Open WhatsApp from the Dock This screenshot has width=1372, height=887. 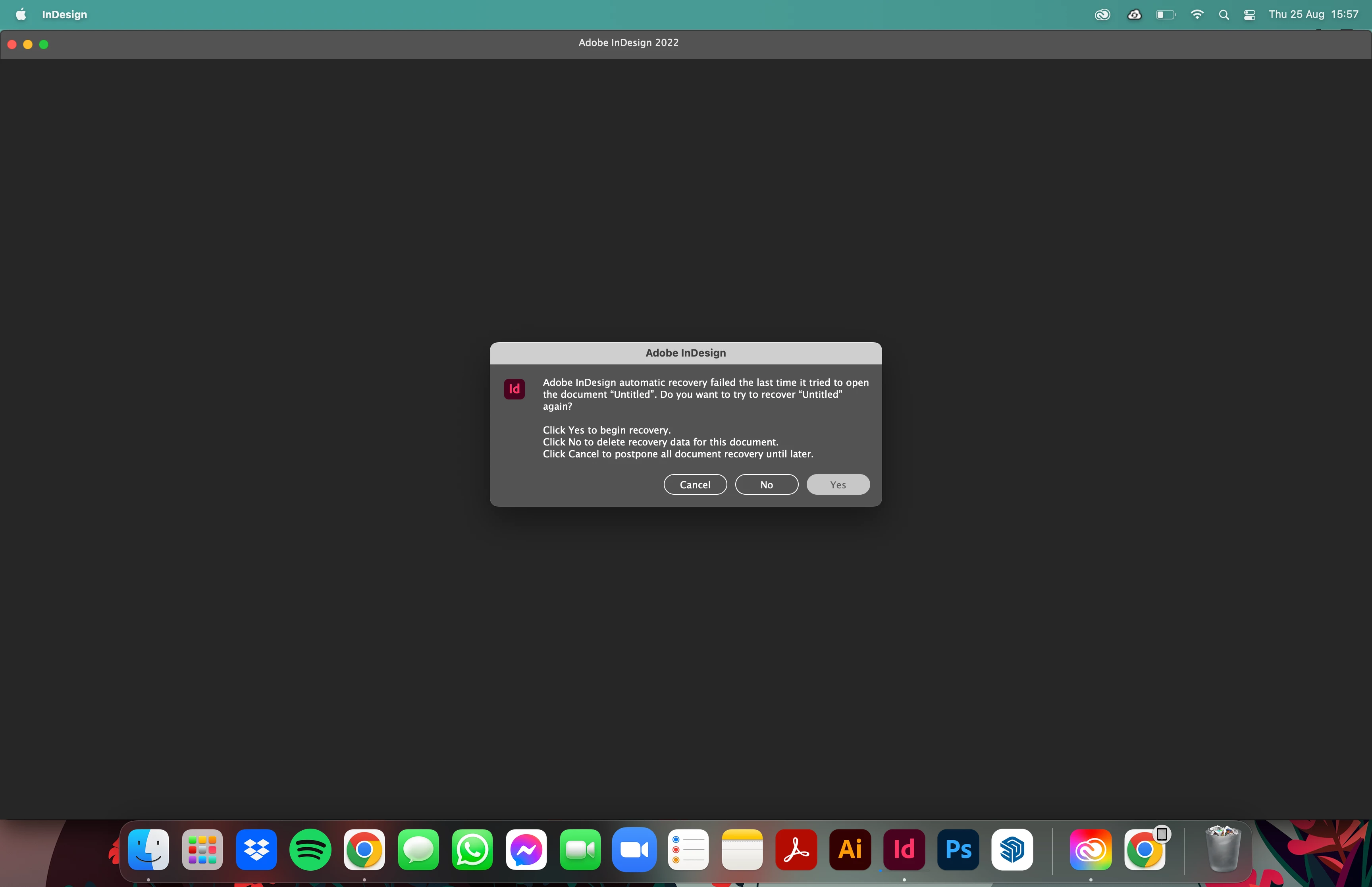pyautogui.click(x=472, y=850)
